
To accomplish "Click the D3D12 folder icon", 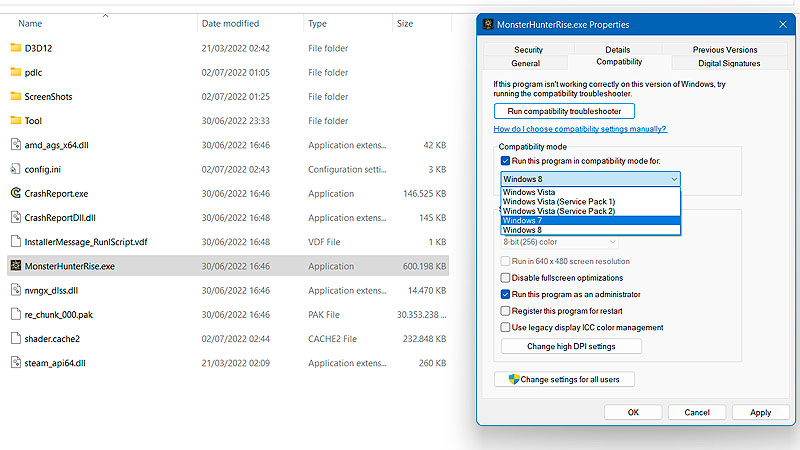I will click(15, 48).
